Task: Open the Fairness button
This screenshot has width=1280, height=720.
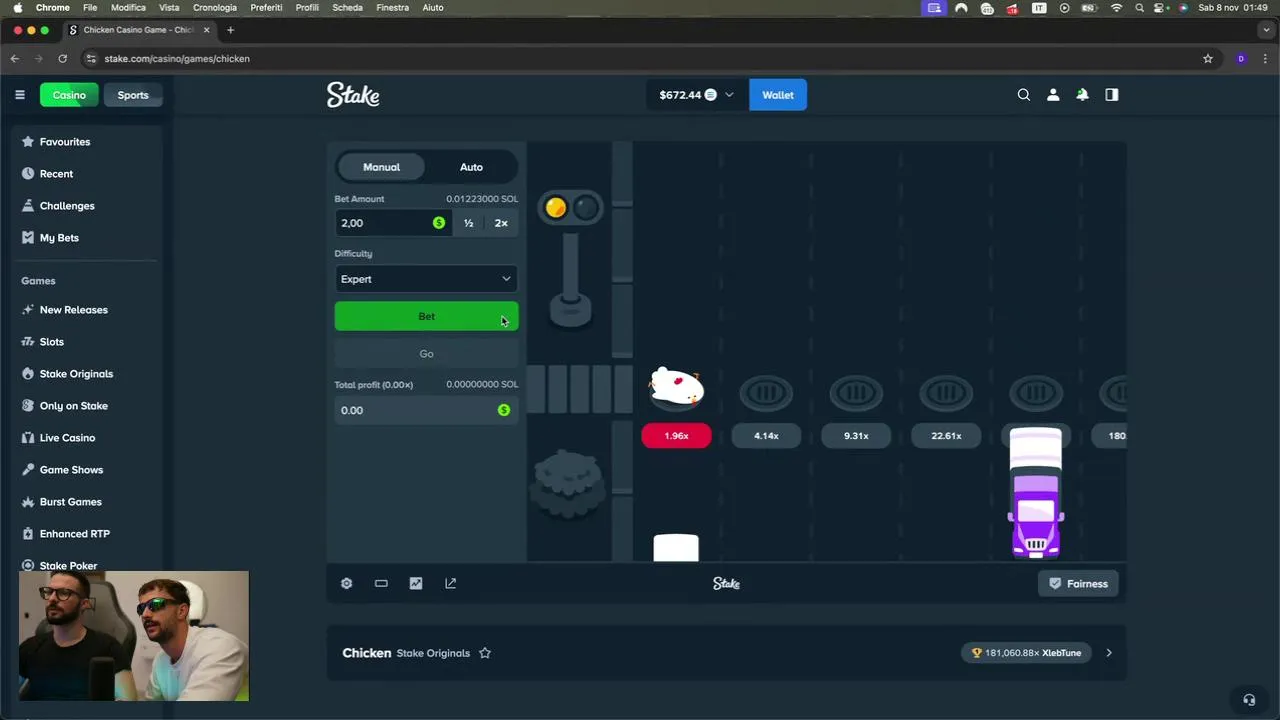Action: (x=1078, y=584)
